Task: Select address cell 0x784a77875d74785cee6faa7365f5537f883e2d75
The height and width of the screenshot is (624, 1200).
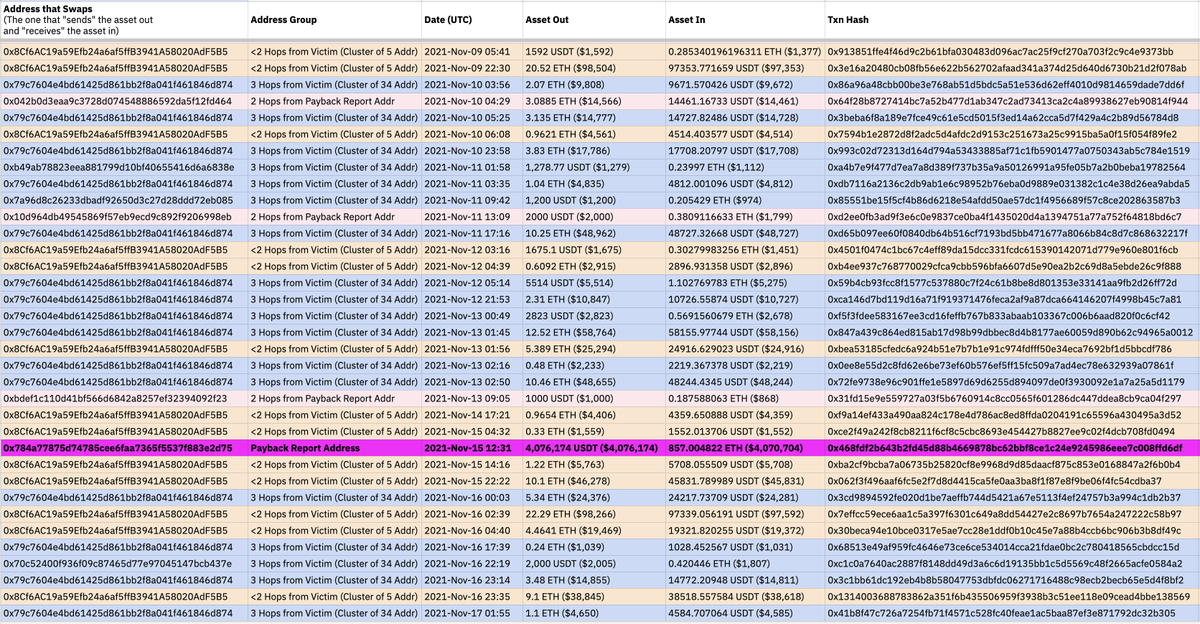Action: tap(123, 448)
